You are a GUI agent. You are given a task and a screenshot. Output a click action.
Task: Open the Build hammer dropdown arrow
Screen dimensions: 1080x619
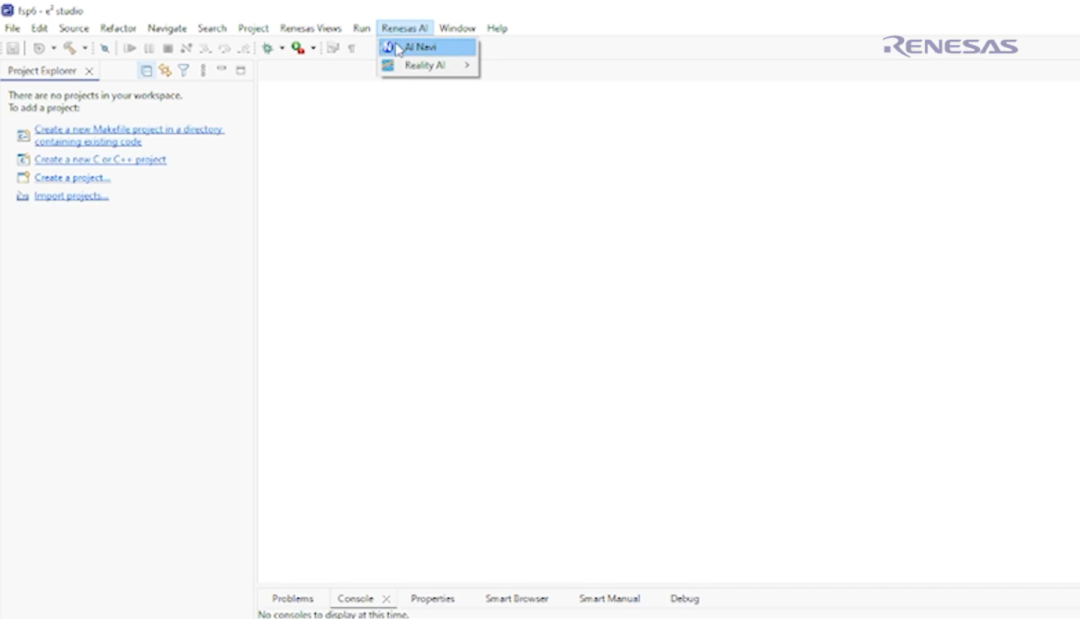click(85, 48)
